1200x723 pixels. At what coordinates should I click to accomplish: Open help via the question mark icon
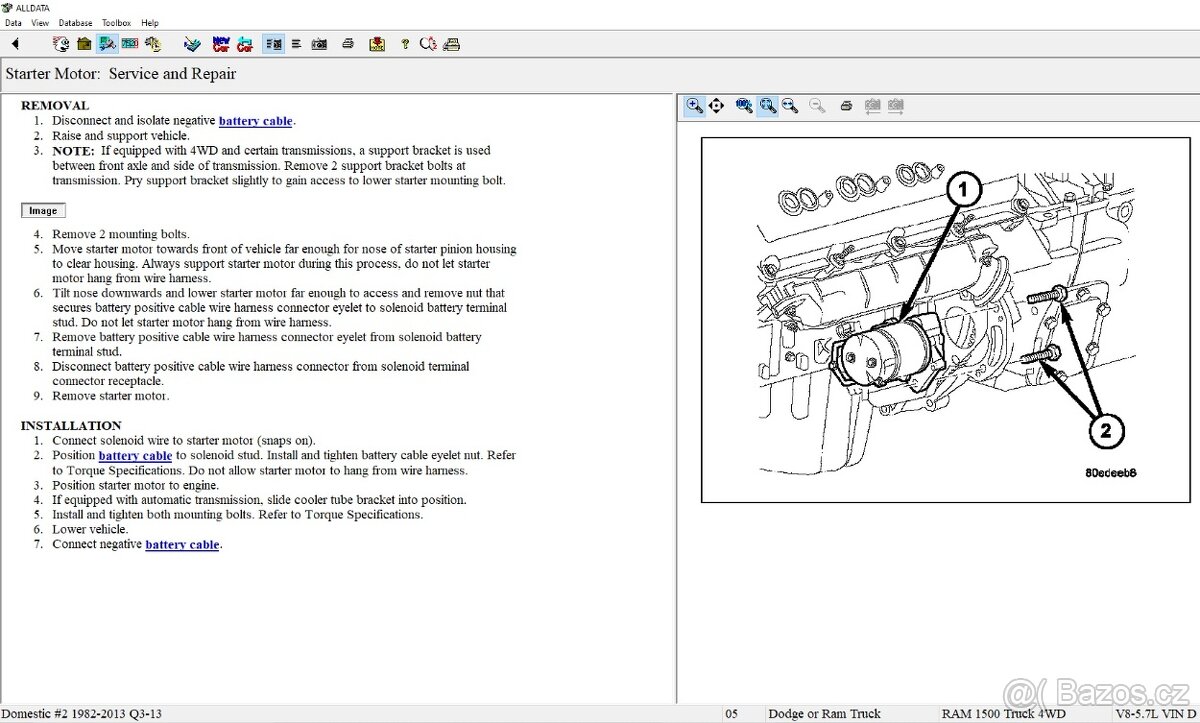404,44
